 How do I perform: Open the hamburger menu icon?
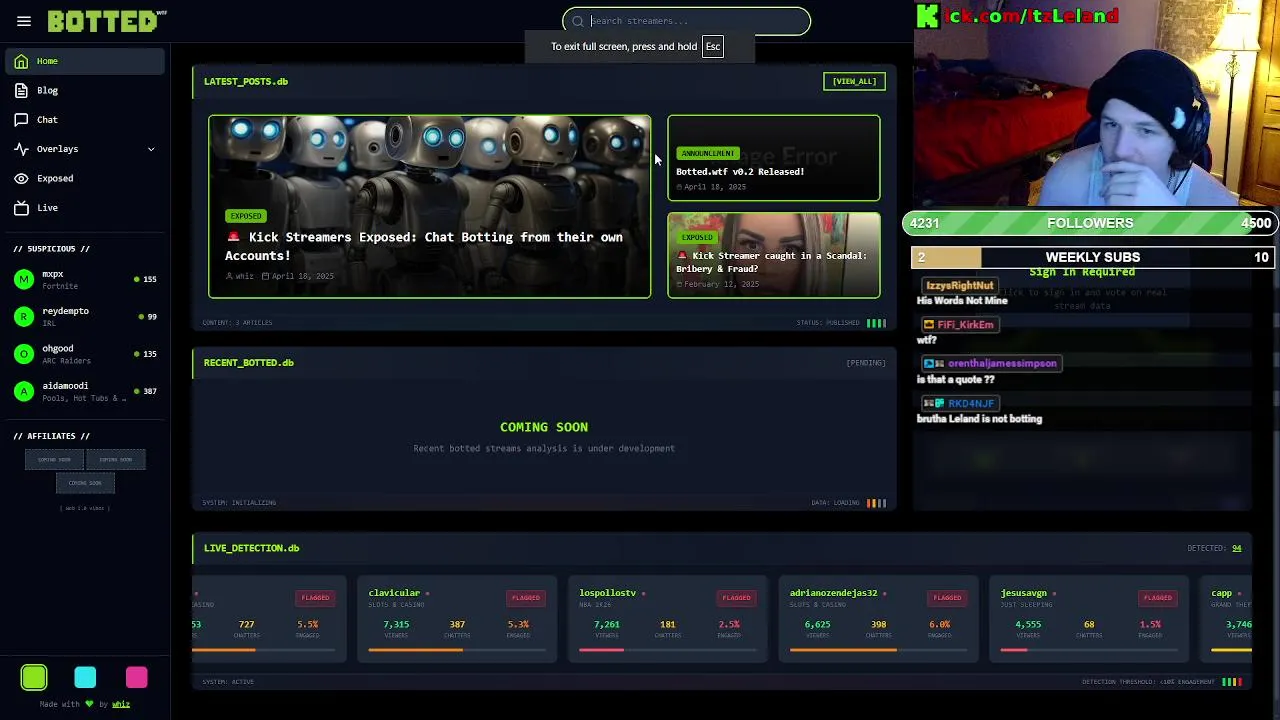pyautogui.click(x=24, y=21)
